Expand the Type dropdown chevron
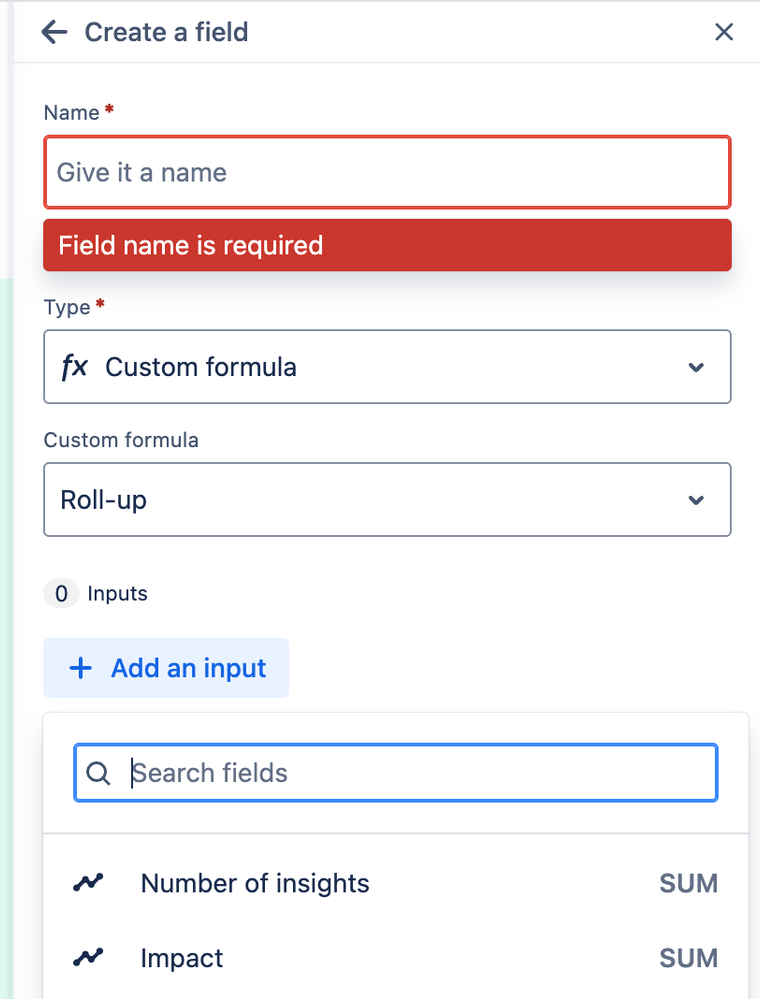 (x=696, y=367)
